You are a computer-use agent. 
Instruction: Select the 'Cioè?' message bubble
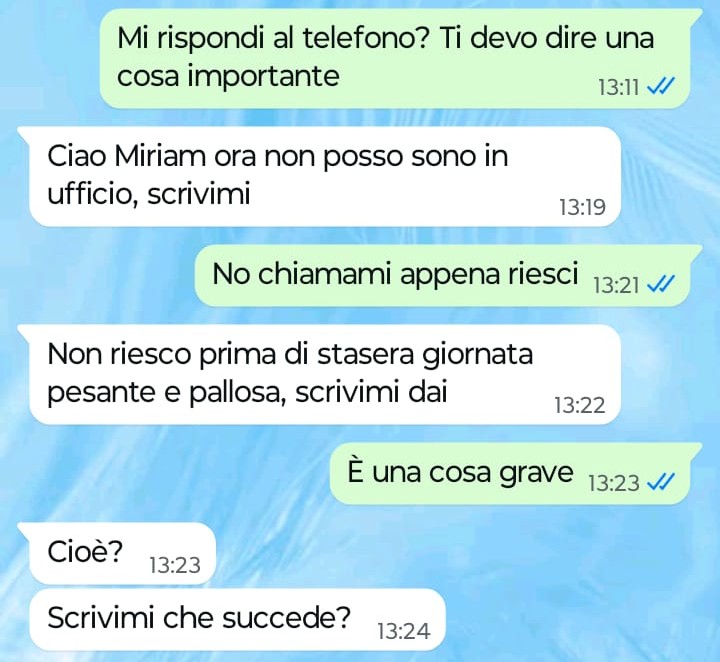click(117, 553)
